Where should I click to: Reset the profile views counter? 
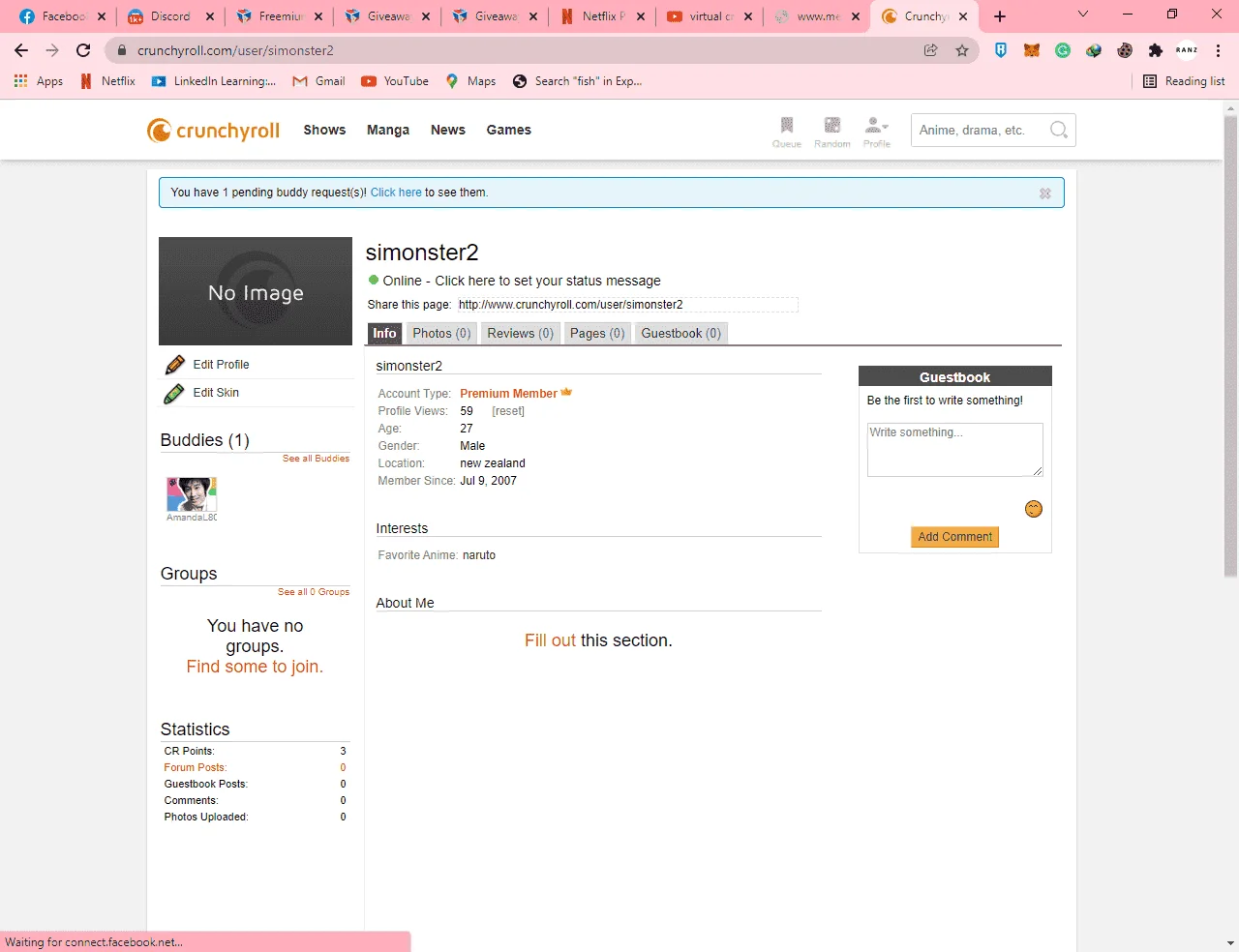[508, 411]
